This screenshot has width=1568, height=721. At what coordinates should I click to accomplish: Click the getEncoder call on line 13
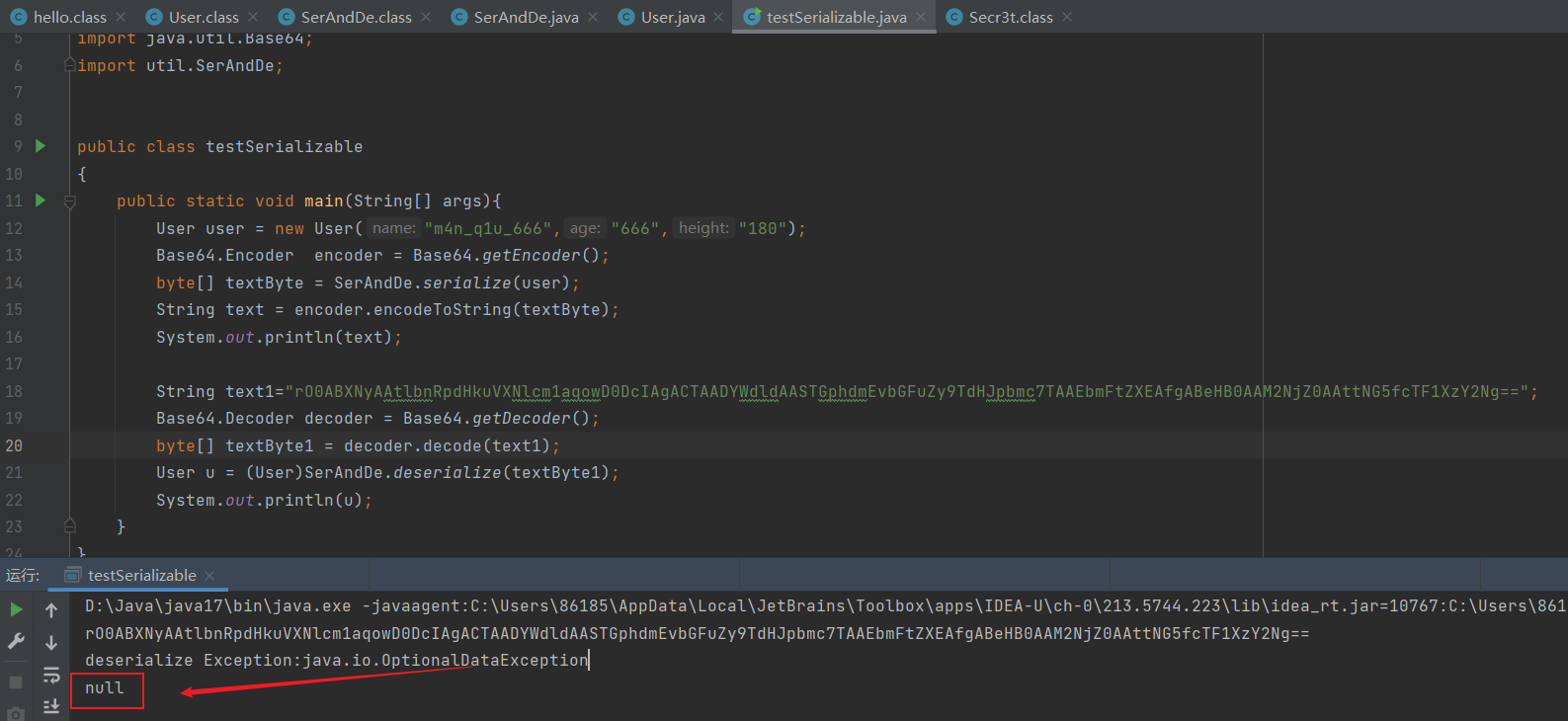(531, 256)
